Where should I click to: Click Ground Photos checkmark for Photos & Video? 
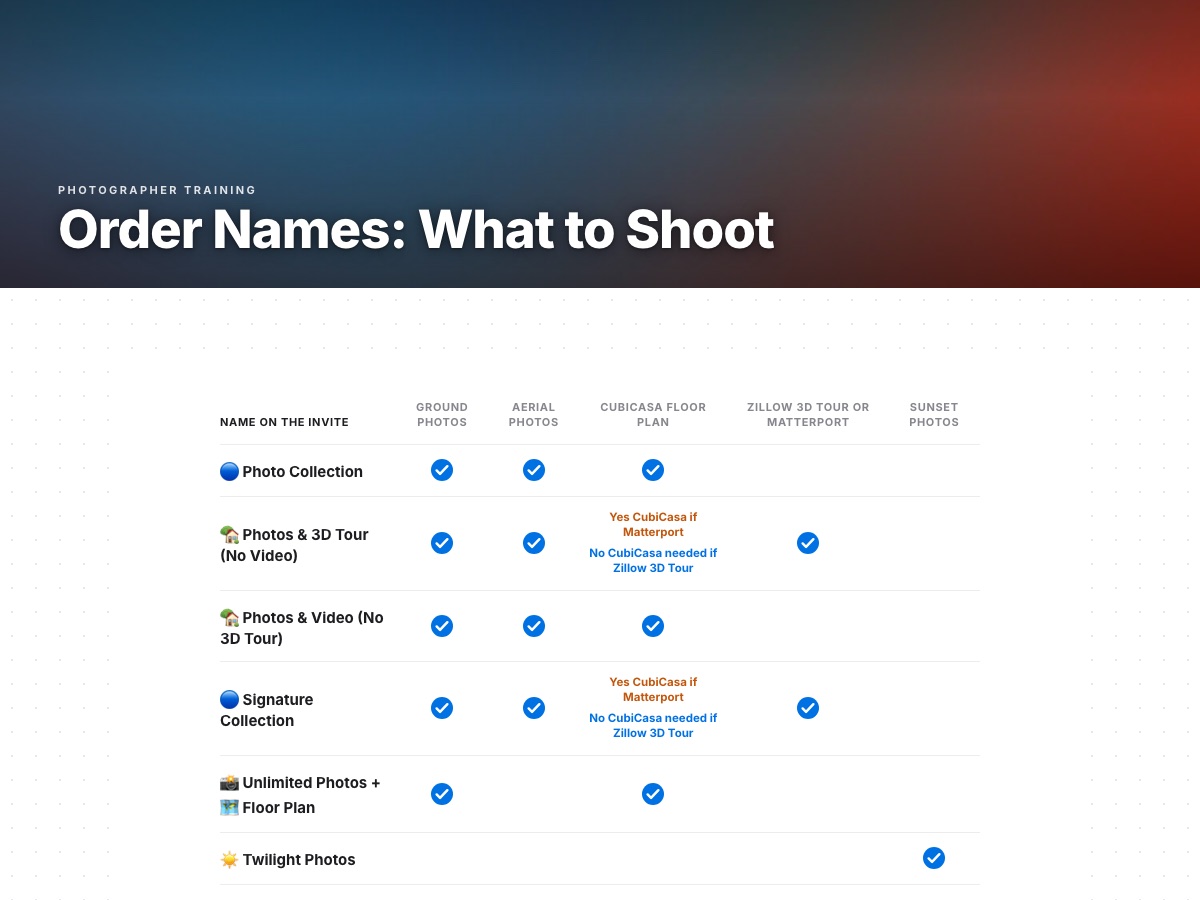tap(442, 626)
